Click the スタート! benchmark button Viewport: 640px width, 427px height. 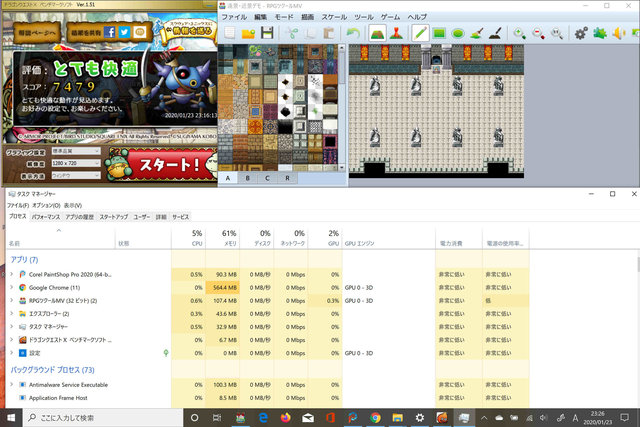point(162,164)
